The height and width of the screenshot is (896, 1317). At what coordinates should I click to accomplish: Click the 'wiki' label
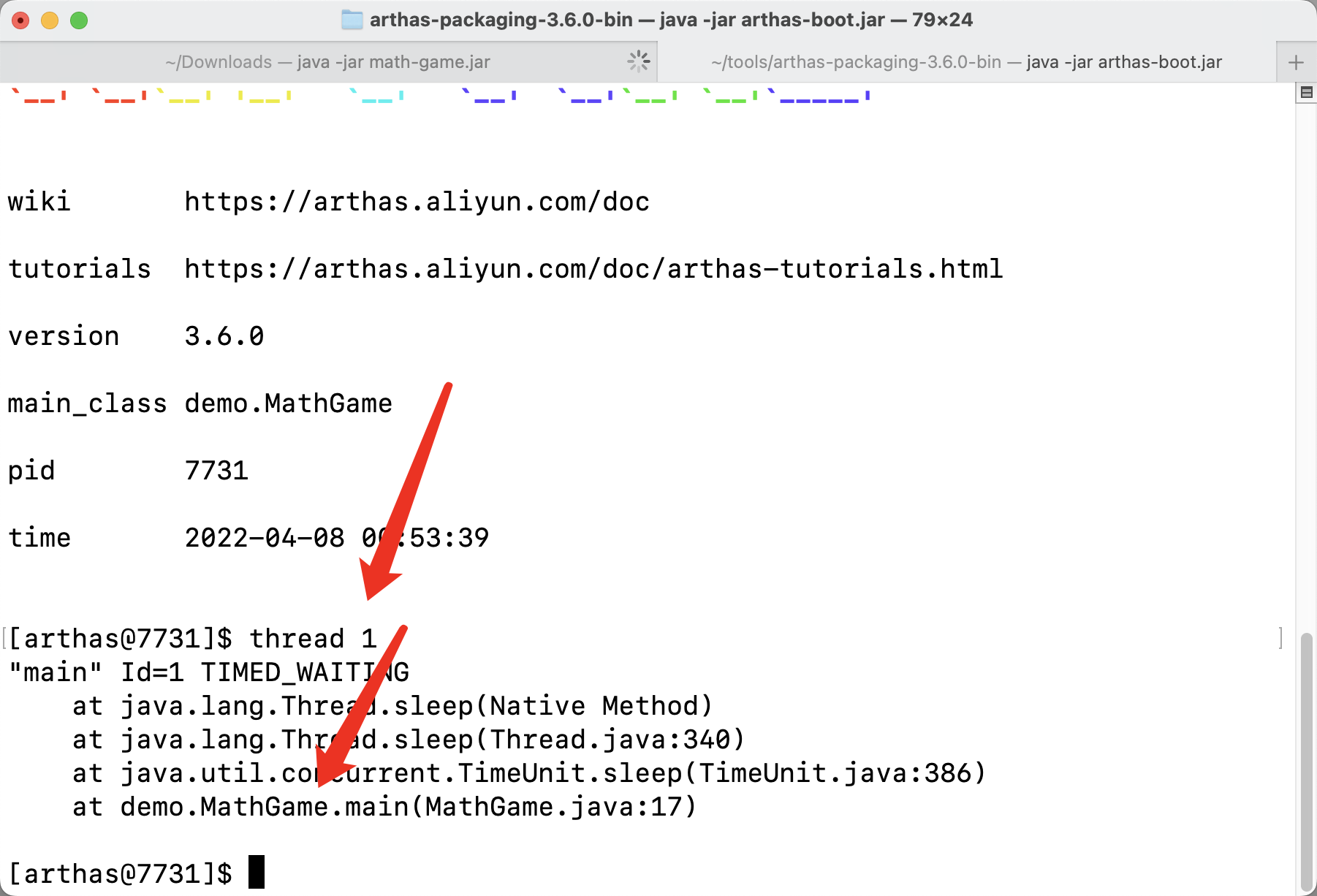39,202
